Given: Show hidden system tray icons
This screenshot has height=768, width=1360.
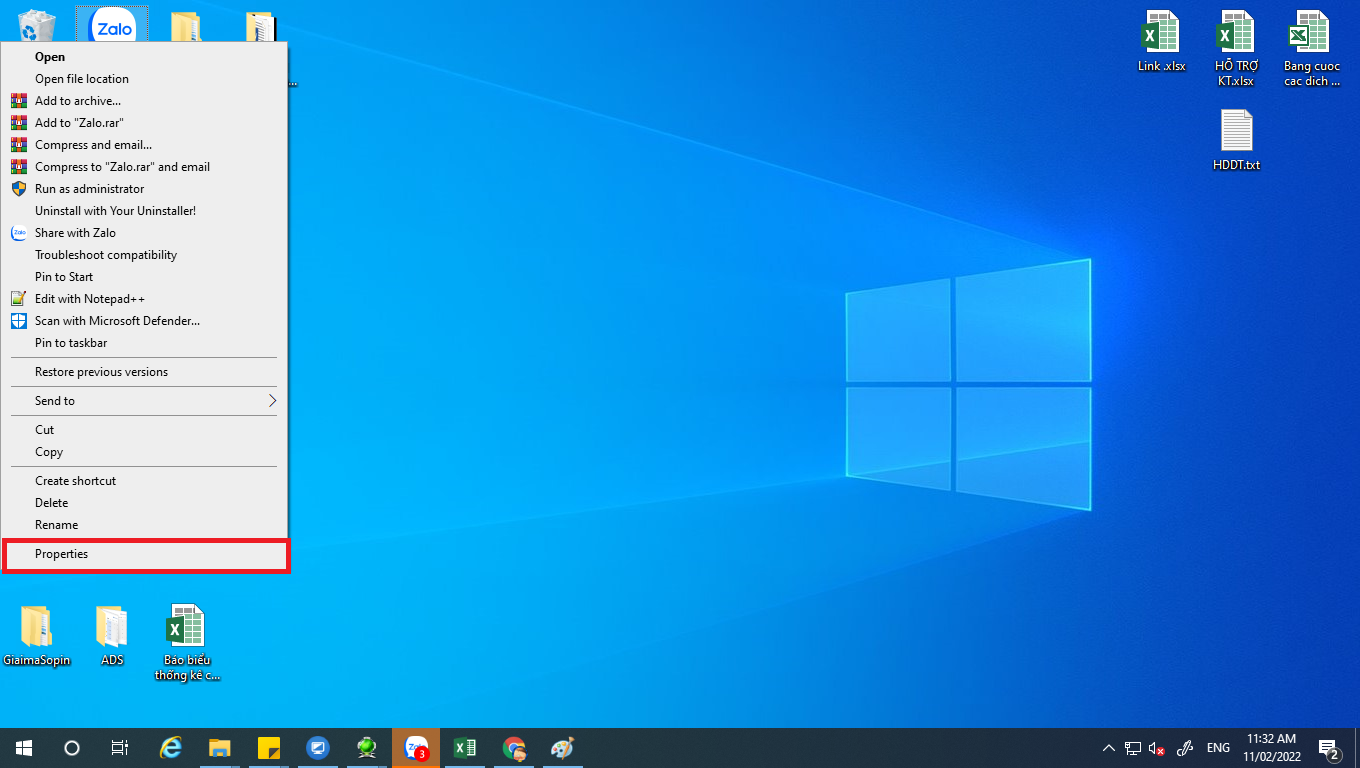Looking at the screenshot, I should pyautogui.click(x=1108, y=748).
